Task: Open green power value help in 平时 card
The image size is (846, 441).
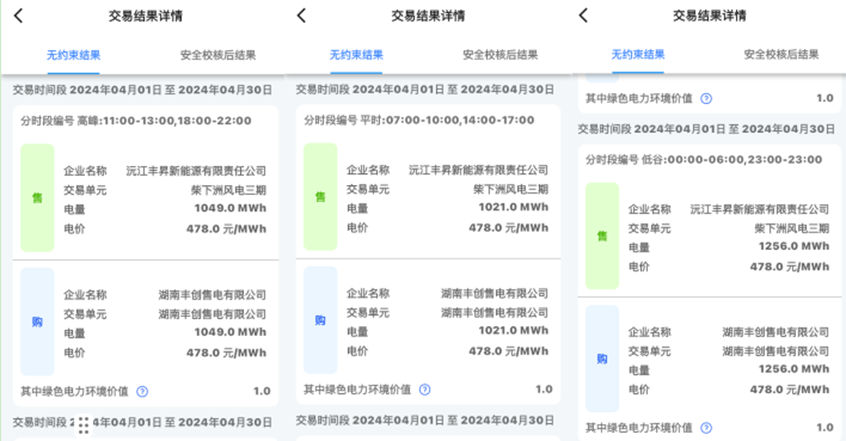Action: (x=425, y=389)
